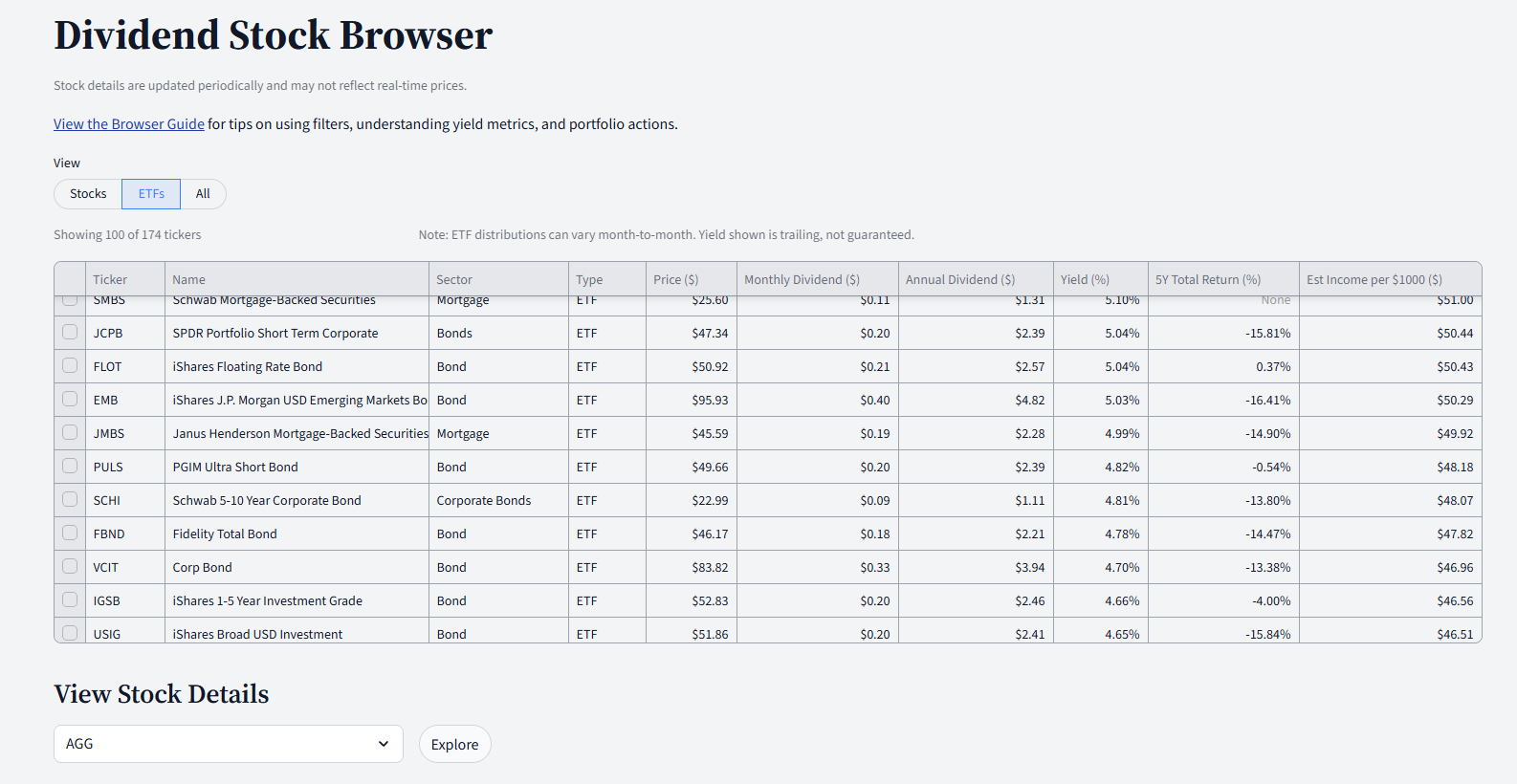Click Fidelity Total Bond name cell
The height and width of the screenshot is (784, 1517).
(x=297, y=534)
